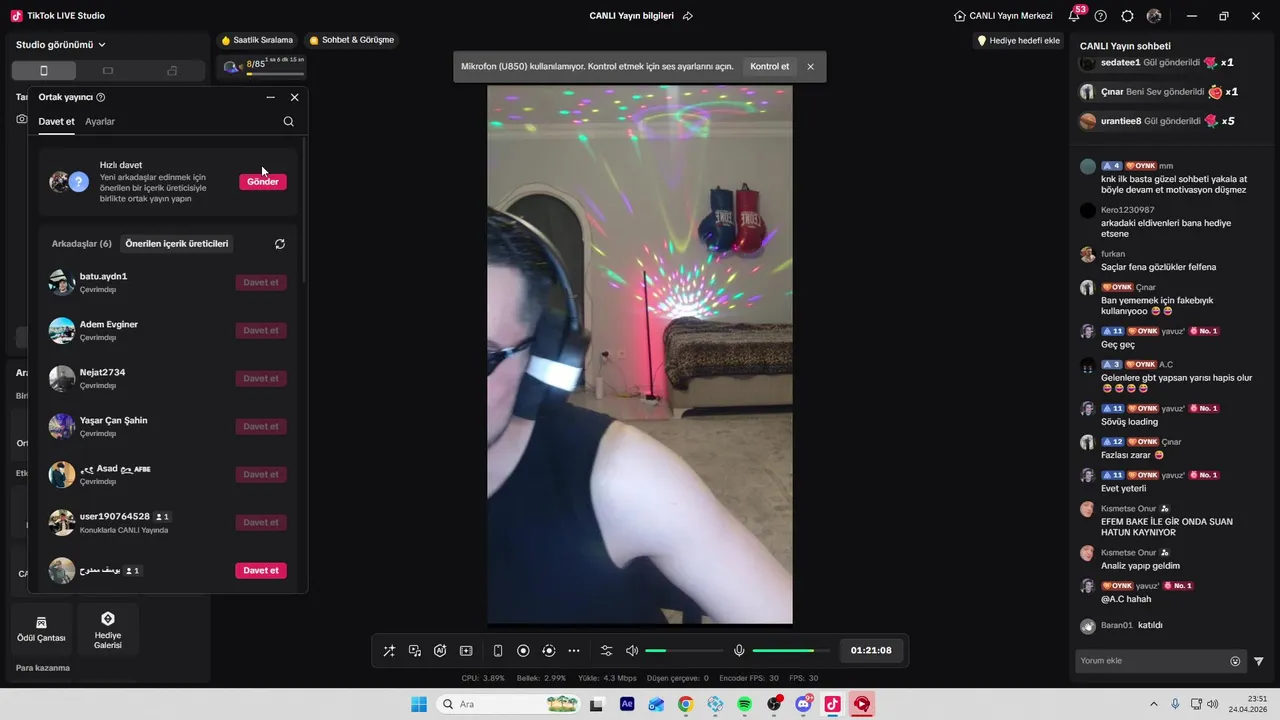Open Discord from the taskbar
Image resolution: width=1280 pixels, height=720 pixels.
(803, 704)
